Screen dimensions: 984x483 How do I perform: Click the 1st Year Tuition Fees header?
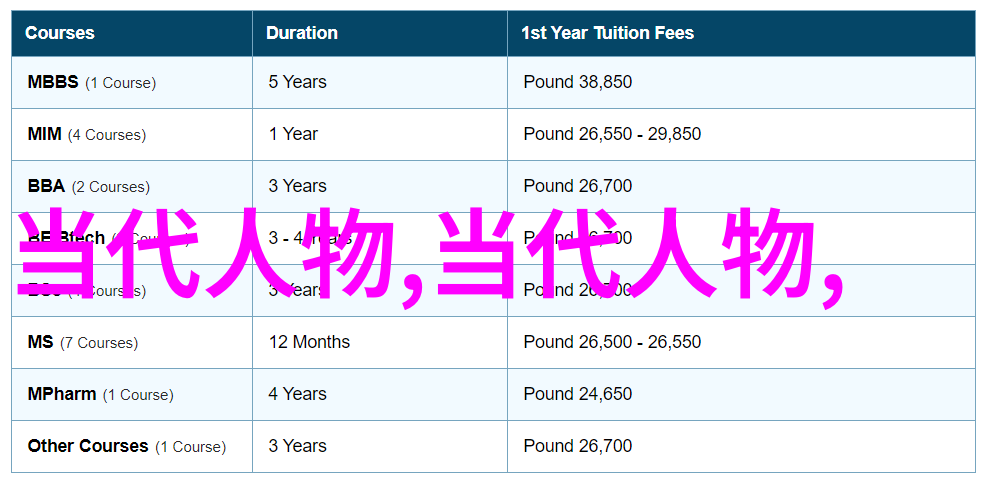[607, 33]
